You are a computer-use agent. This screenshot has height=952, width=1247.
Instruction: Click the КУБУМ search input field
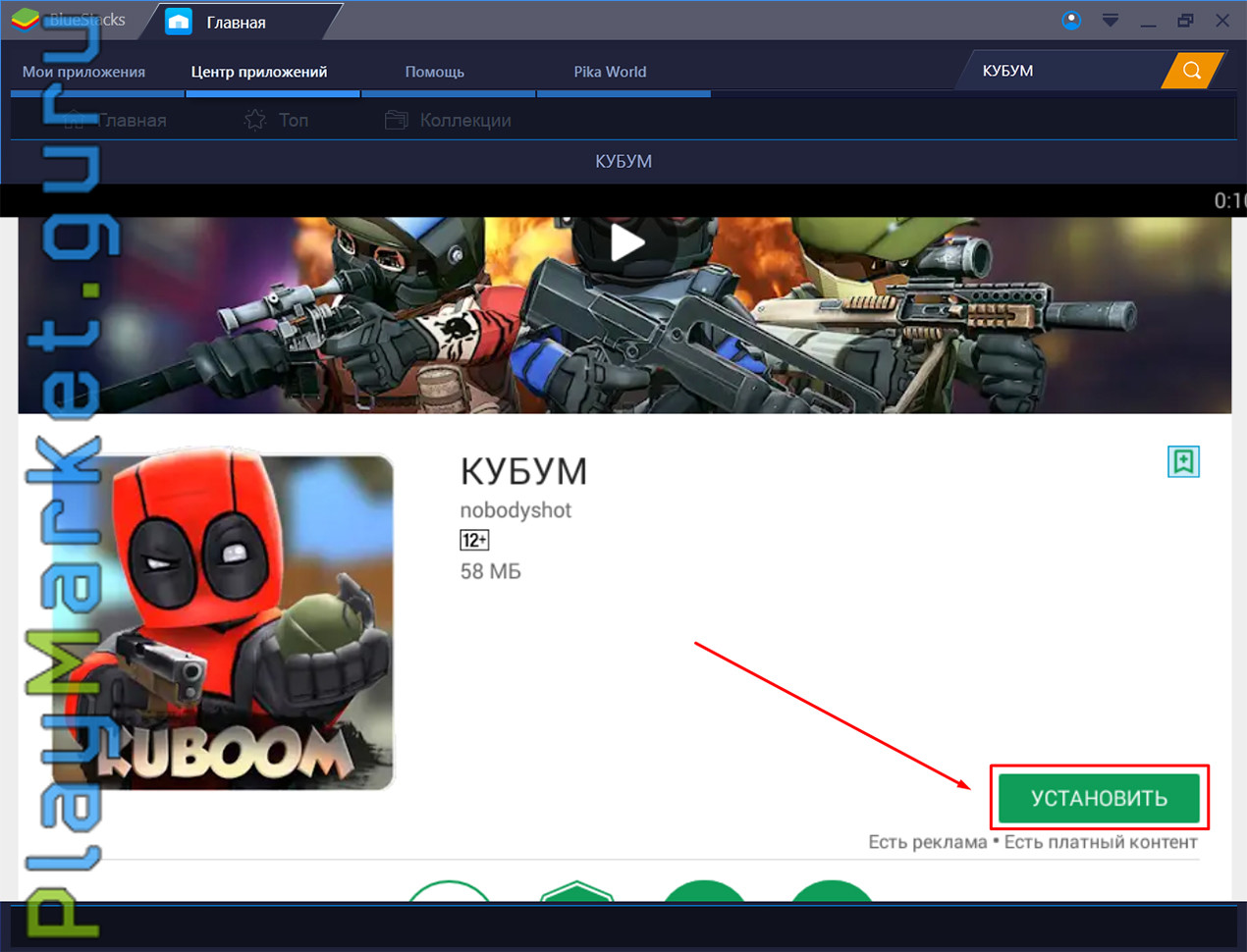coord(1064,71)
